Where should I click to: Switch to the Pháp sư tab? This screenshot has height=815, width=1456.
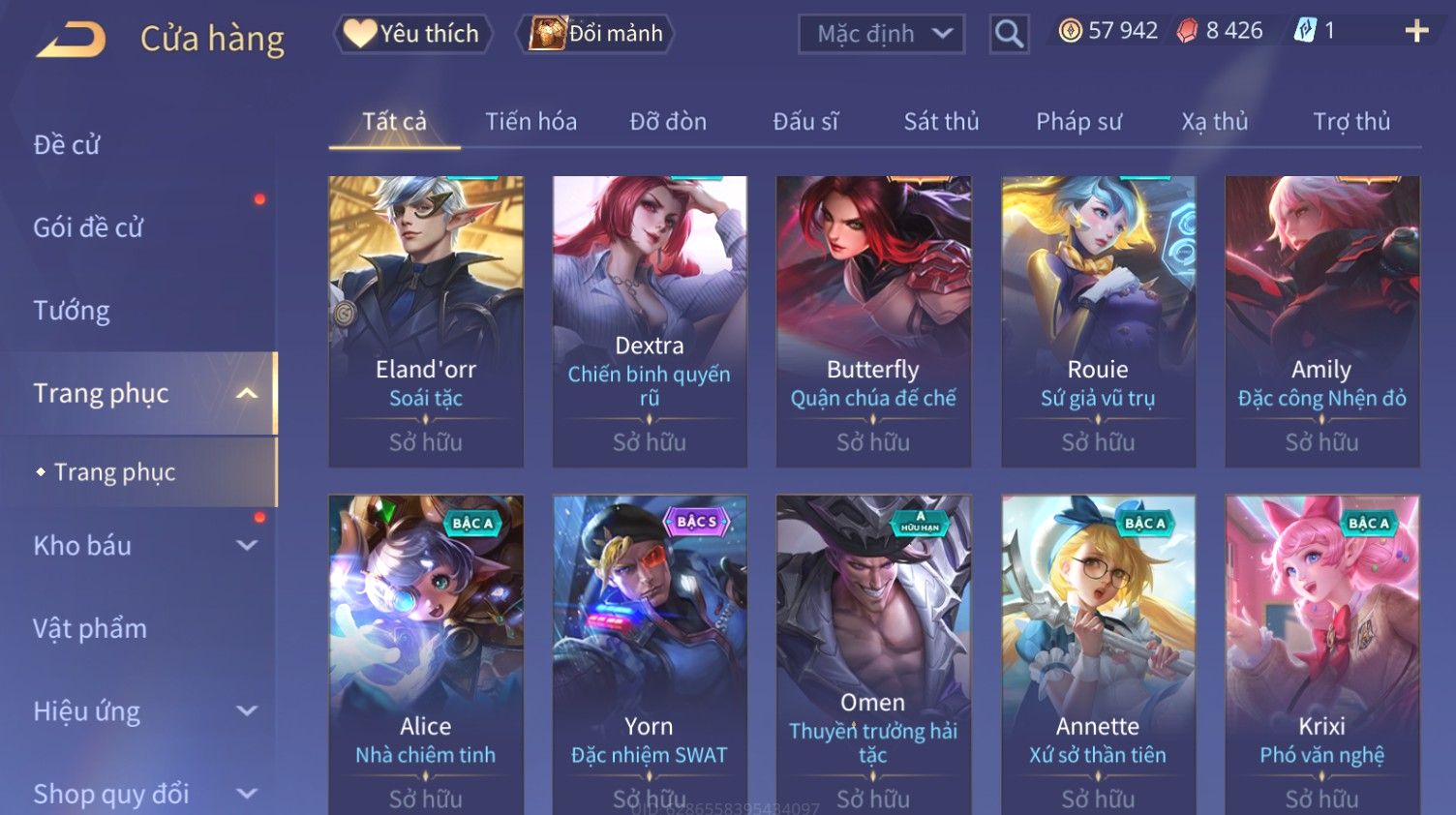click(1078, 121)
